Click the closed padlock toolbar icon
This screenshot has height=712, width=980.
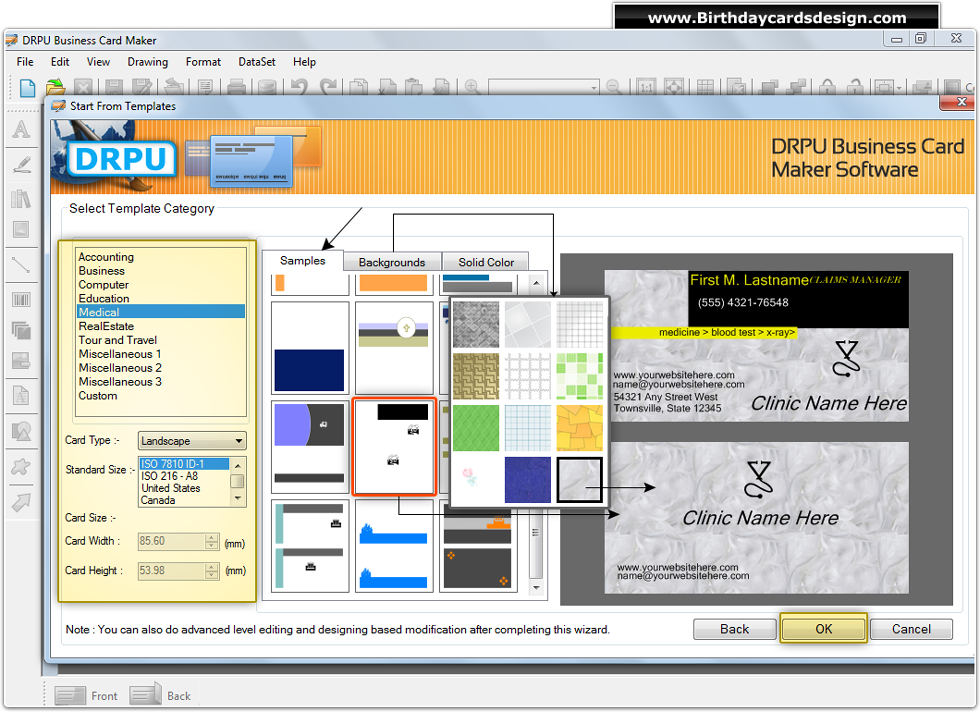(828, 87)
